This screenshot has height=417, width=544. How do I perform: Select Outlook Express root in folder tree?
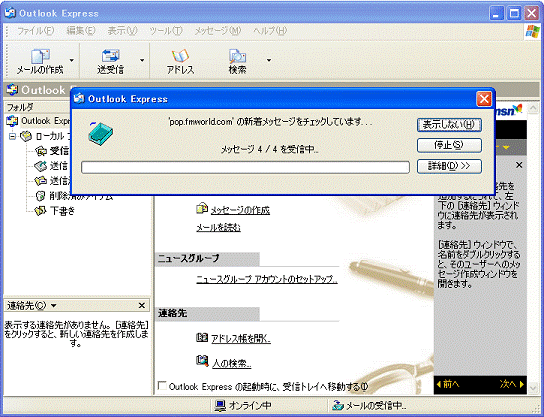pyautogui.click(x=46, y=121)
